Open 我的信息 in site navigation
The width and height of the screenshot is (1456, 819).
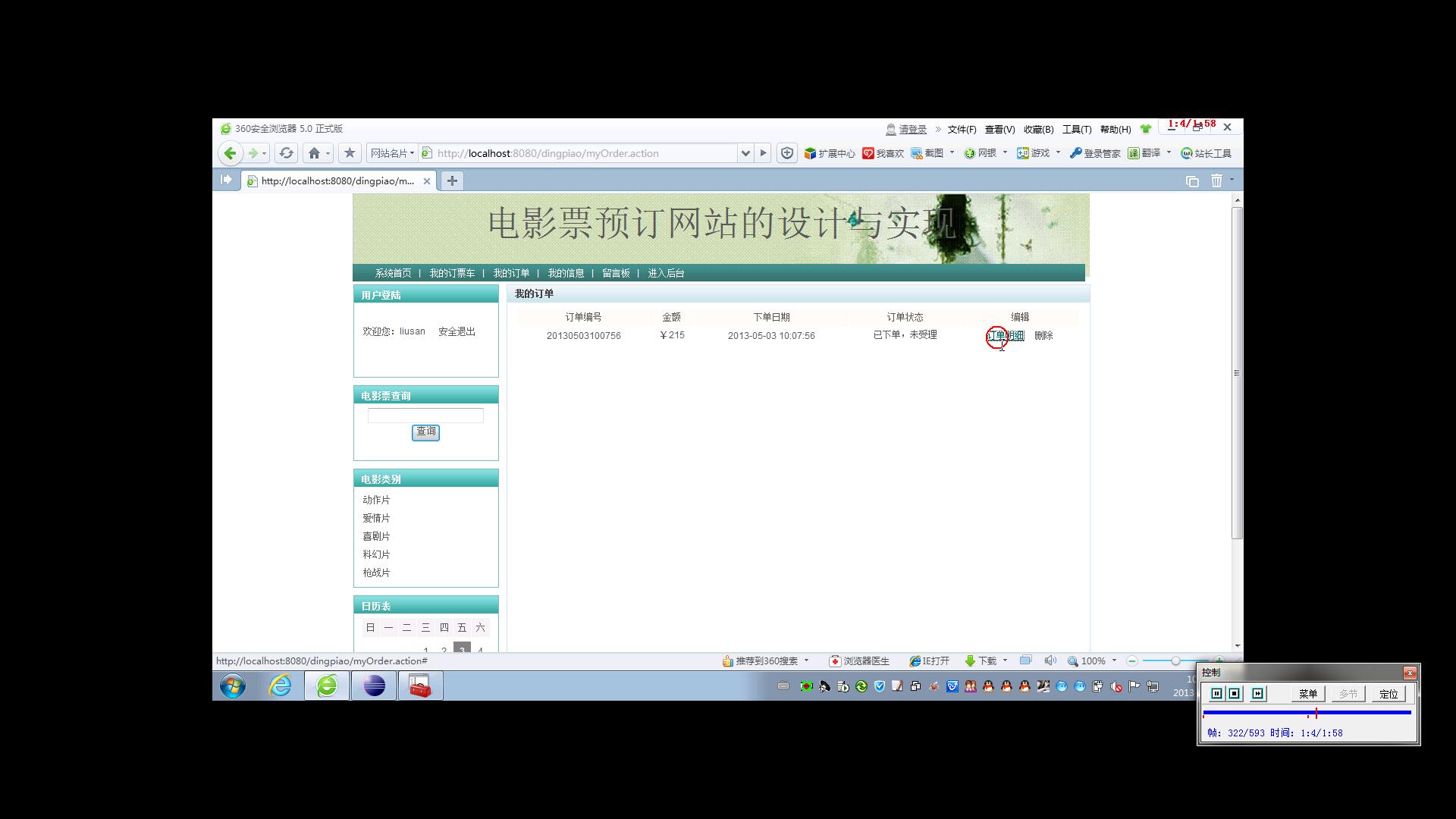(x=566, y=273)
